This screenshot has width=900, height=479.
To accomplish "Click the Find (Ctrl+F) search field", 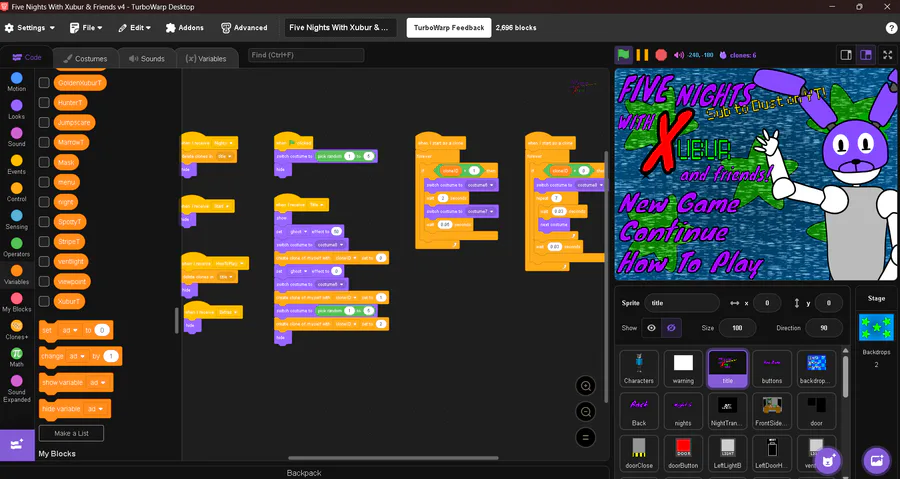I will (x=306, y=55).
